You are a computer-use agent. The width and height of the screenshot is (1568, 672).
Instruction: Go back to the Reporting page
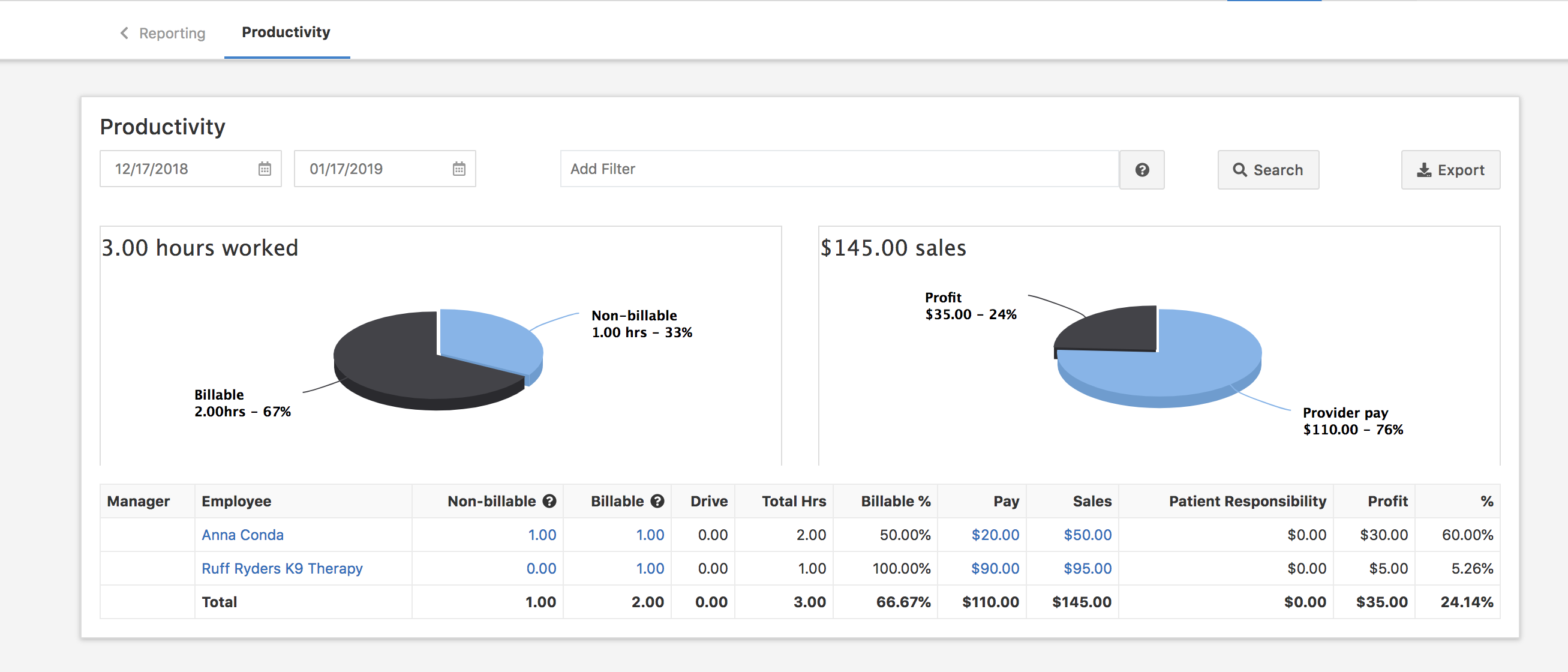click(x=172, y=33)
